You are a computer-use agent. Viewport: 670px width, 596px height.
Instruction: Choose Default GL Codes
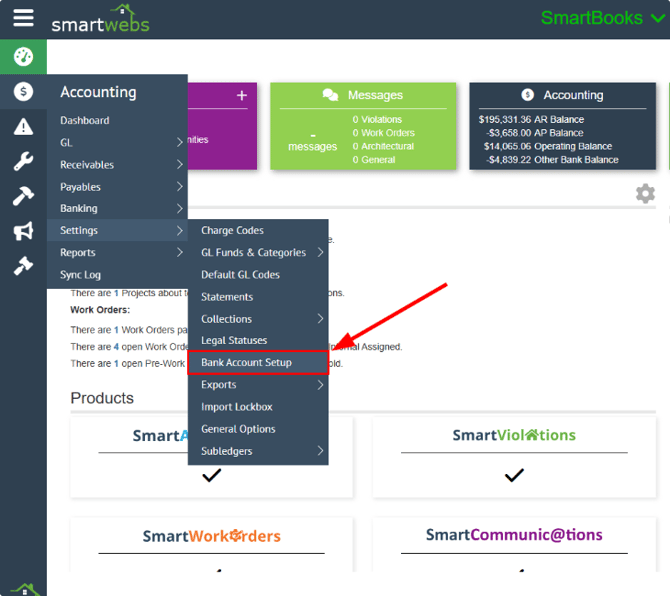click(240, 275)
